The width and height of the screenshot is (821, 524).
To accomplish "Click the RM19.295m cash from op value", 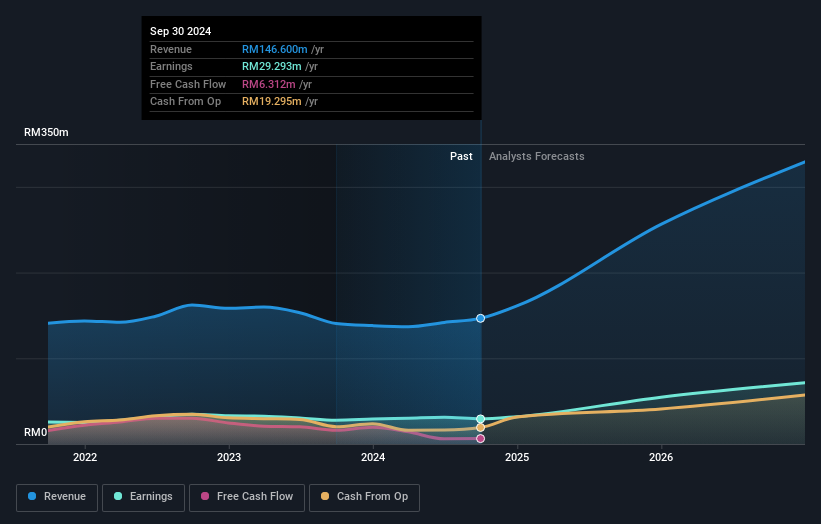I will pyautogui.click(x=271, y=102).
